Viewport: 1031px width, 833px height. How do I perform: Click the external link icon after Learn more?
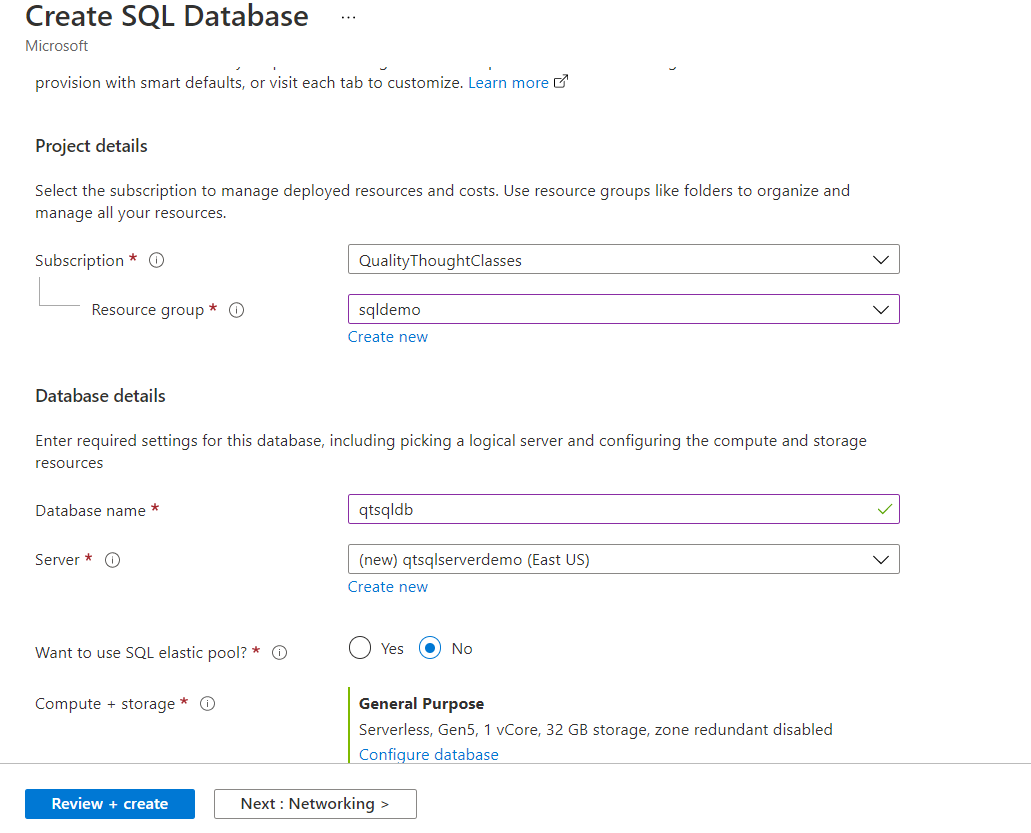(x=561, y=82)
